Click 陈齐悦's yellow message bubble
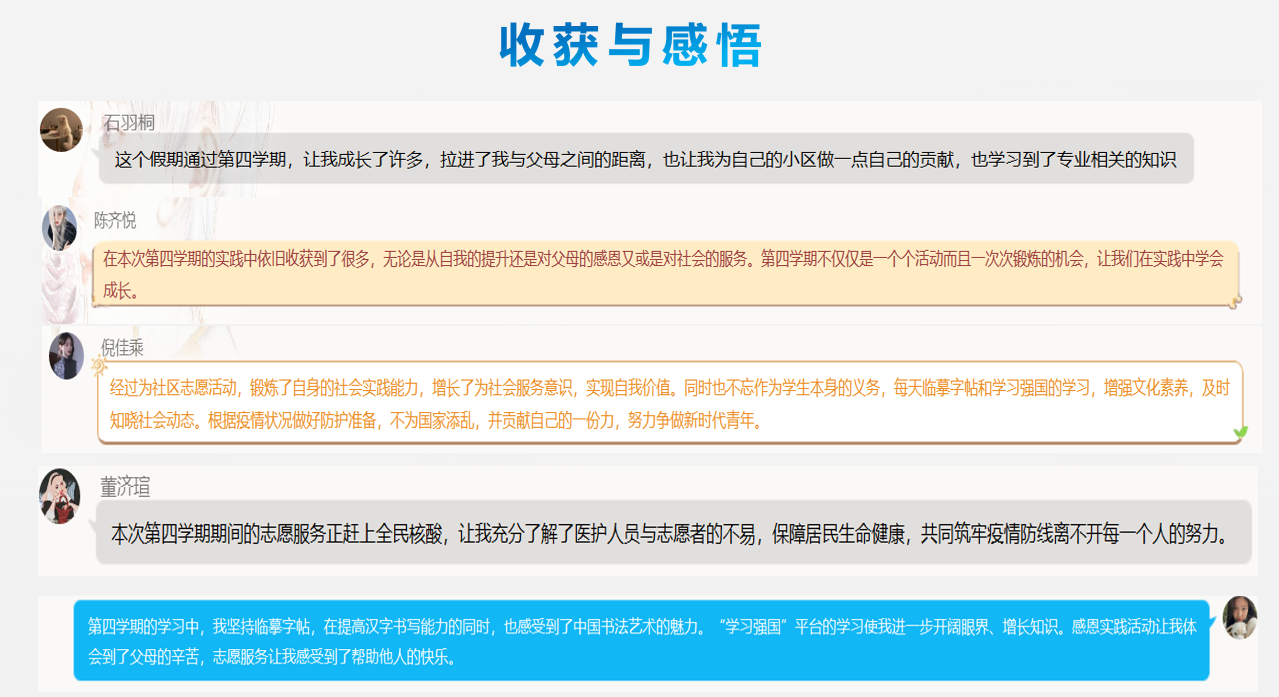The image size is (1279, 697). click(664, 273)
